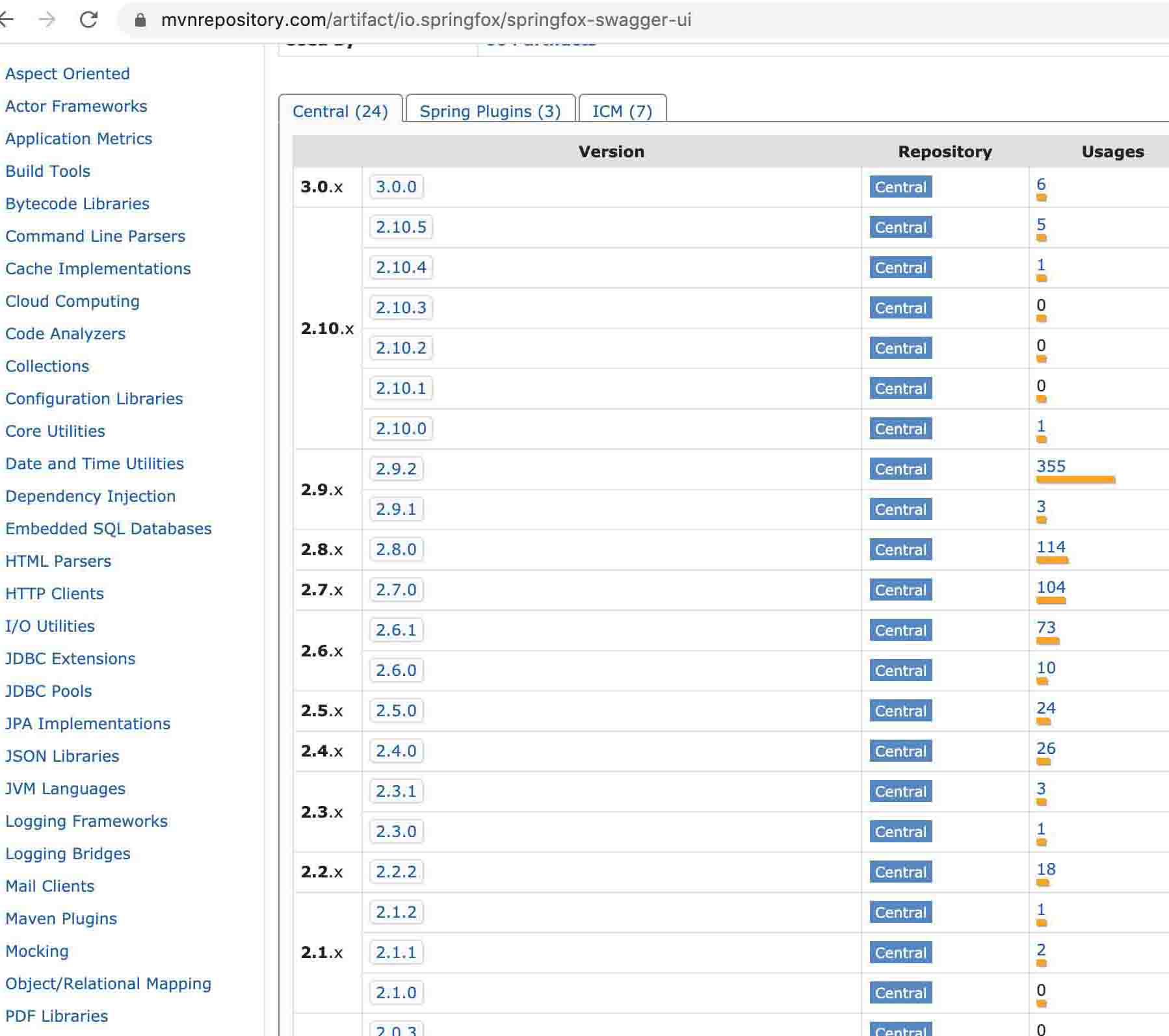Viewport: 1169px width, 1036px height.
Task: Open Date and Time Utilities category
Action: [95, 463]
